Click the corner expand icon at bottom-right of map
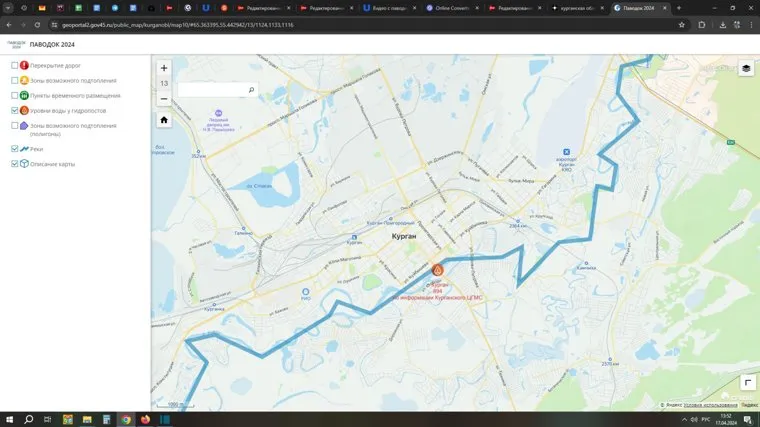Screen dimensions: 760x427 pyautogui.click(x=747, y=382)
